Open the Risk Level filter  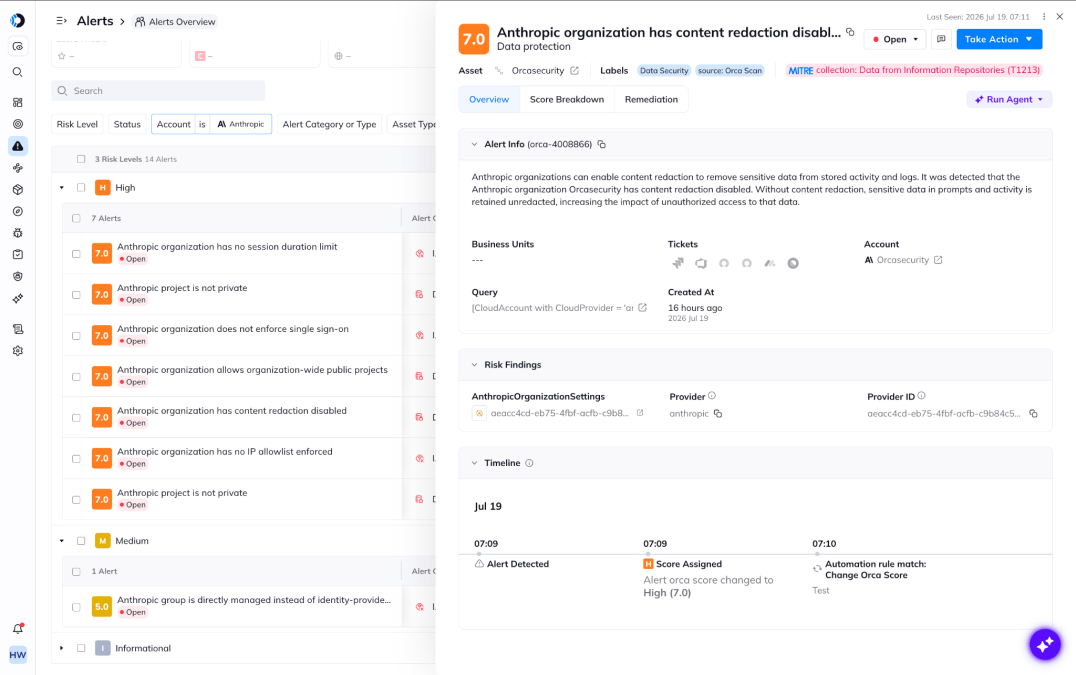[77, 124]
